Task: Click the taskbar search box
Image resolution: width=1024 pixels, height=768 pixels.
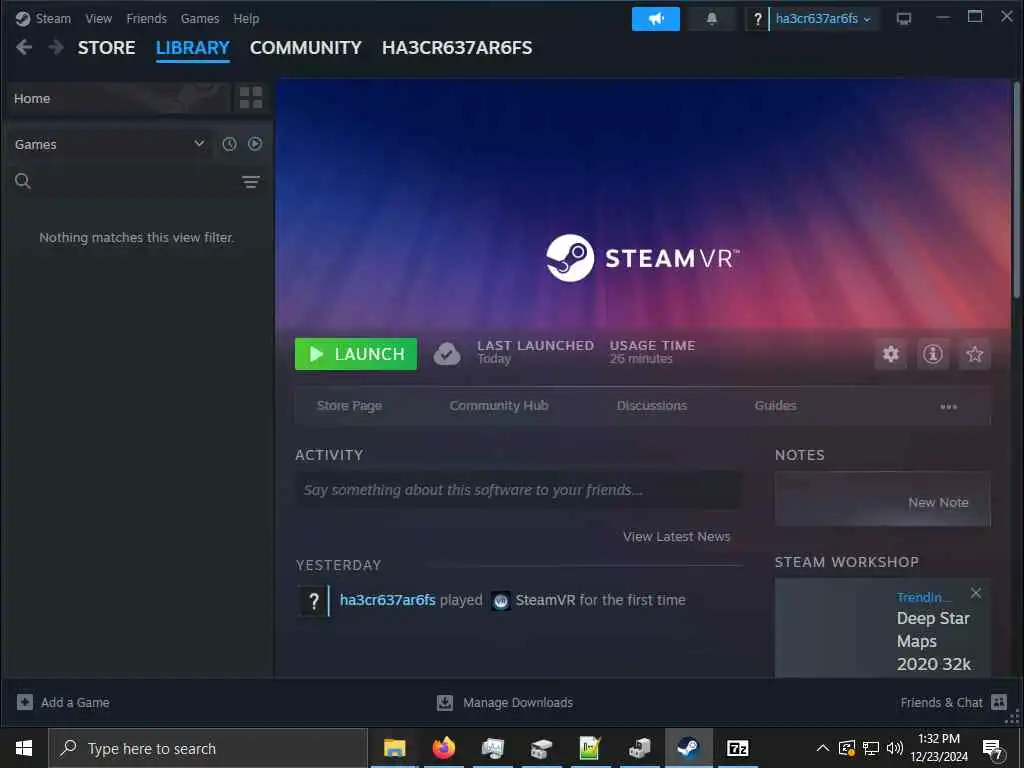Action: point(208,748)
